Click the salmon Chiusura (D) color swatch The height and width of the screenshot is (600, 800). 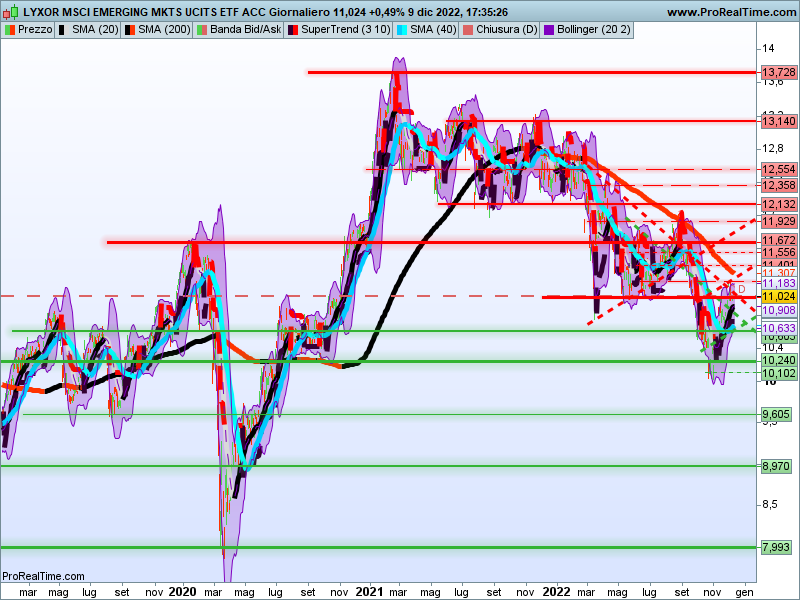click(468, 30)
